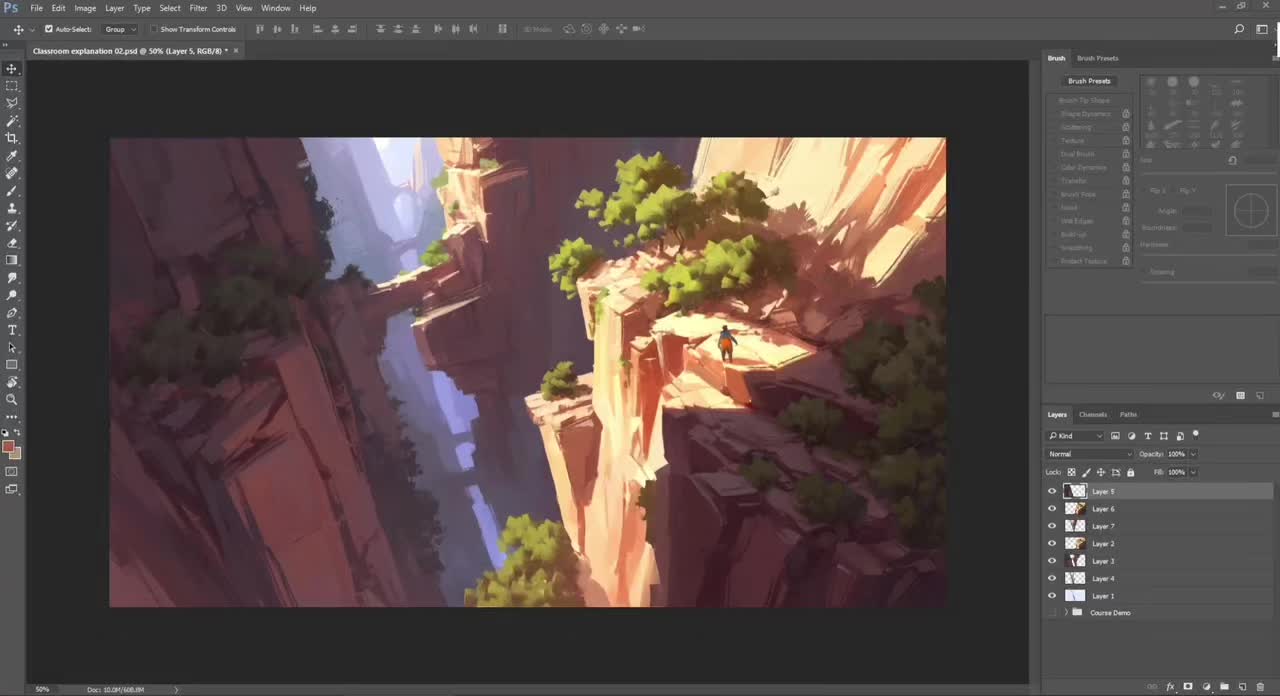
Task: Open the Filter menu
Action: pos(198,8)
